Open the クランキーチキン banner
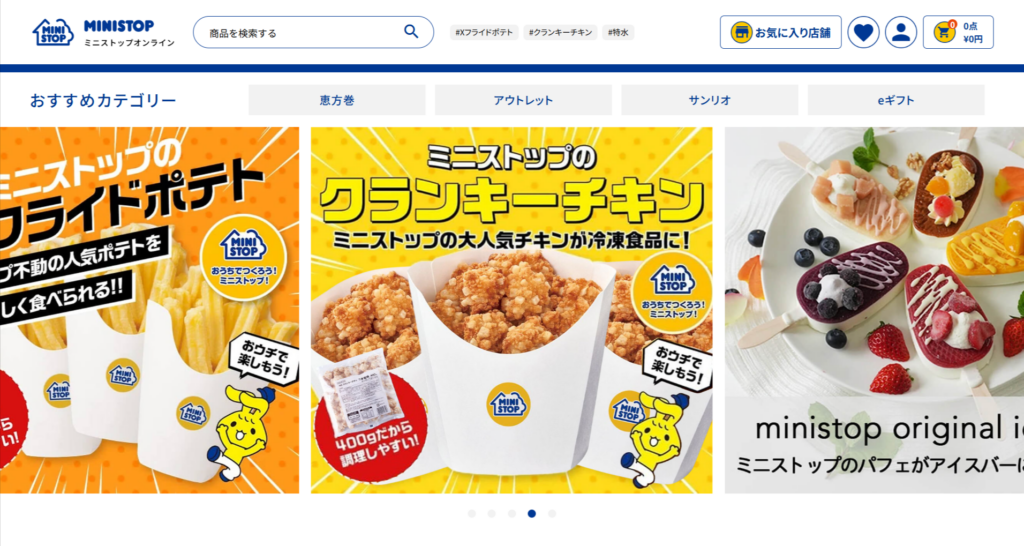Viewport: 1024px width, 546px height. (511, 310)
